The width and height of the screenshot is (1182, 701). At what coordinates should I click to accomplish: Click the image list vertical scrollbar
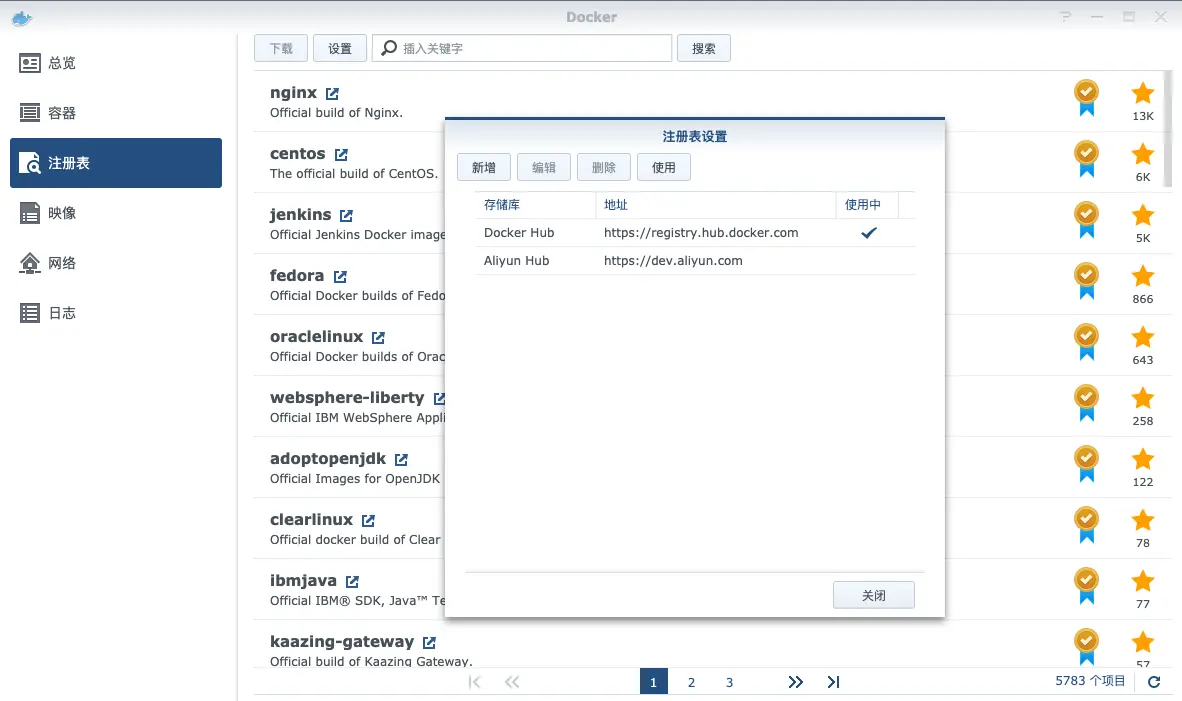pos(1168,129)
